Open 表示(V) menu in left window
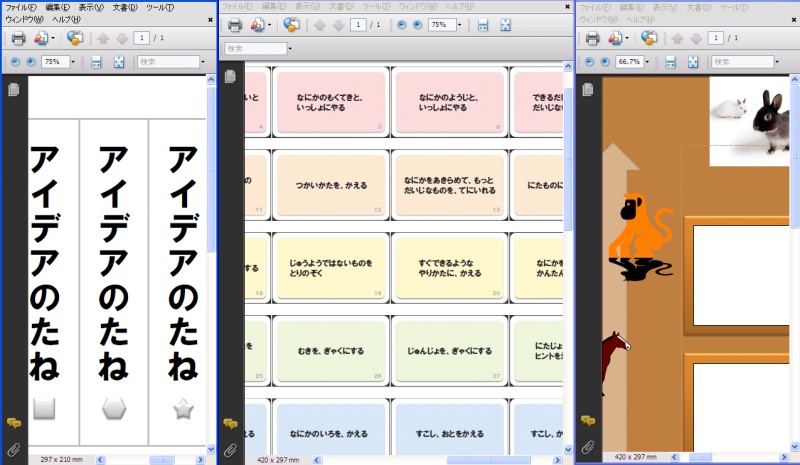Screen dimensions: 800x465 pos(91,8)
